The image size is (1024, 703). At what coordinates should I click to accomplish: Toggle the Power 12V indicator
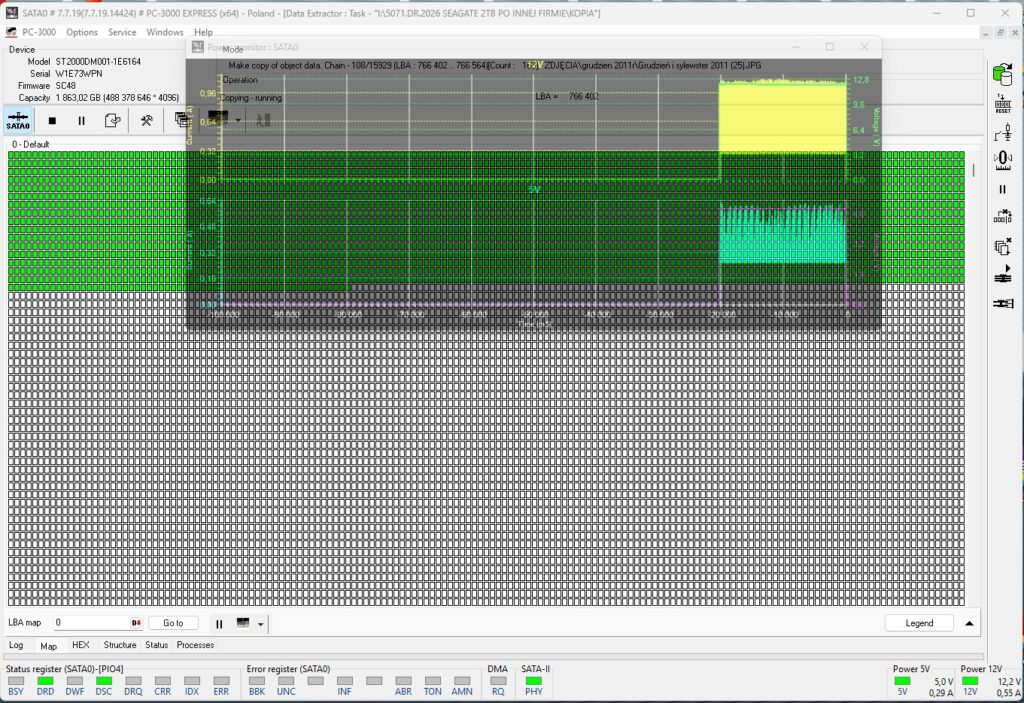point(970,681)
